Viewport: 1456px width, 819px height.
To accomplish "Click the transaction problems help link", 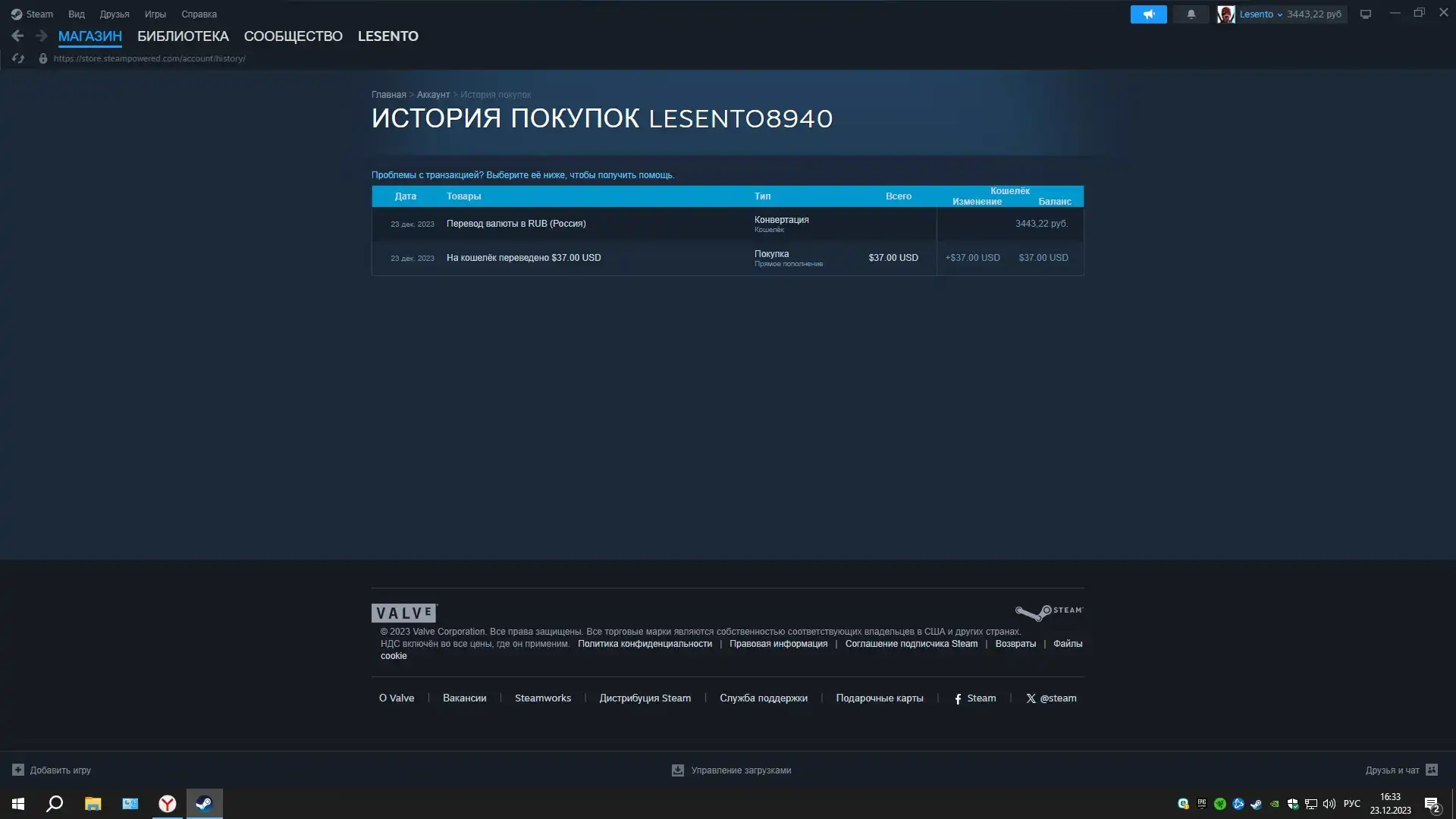I will pos(522,175).
